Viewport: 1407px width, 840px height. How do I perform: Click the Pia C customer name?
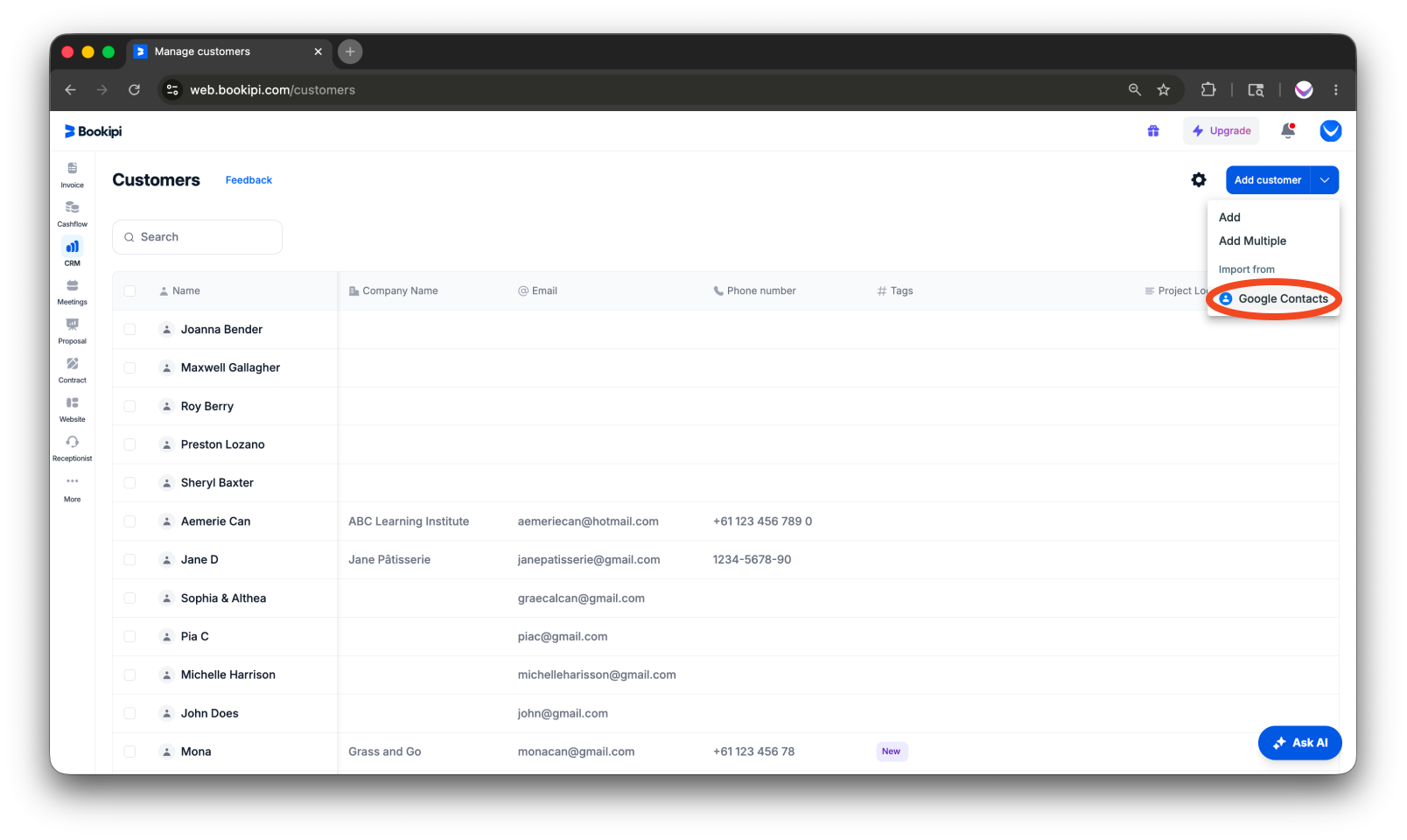194,637
